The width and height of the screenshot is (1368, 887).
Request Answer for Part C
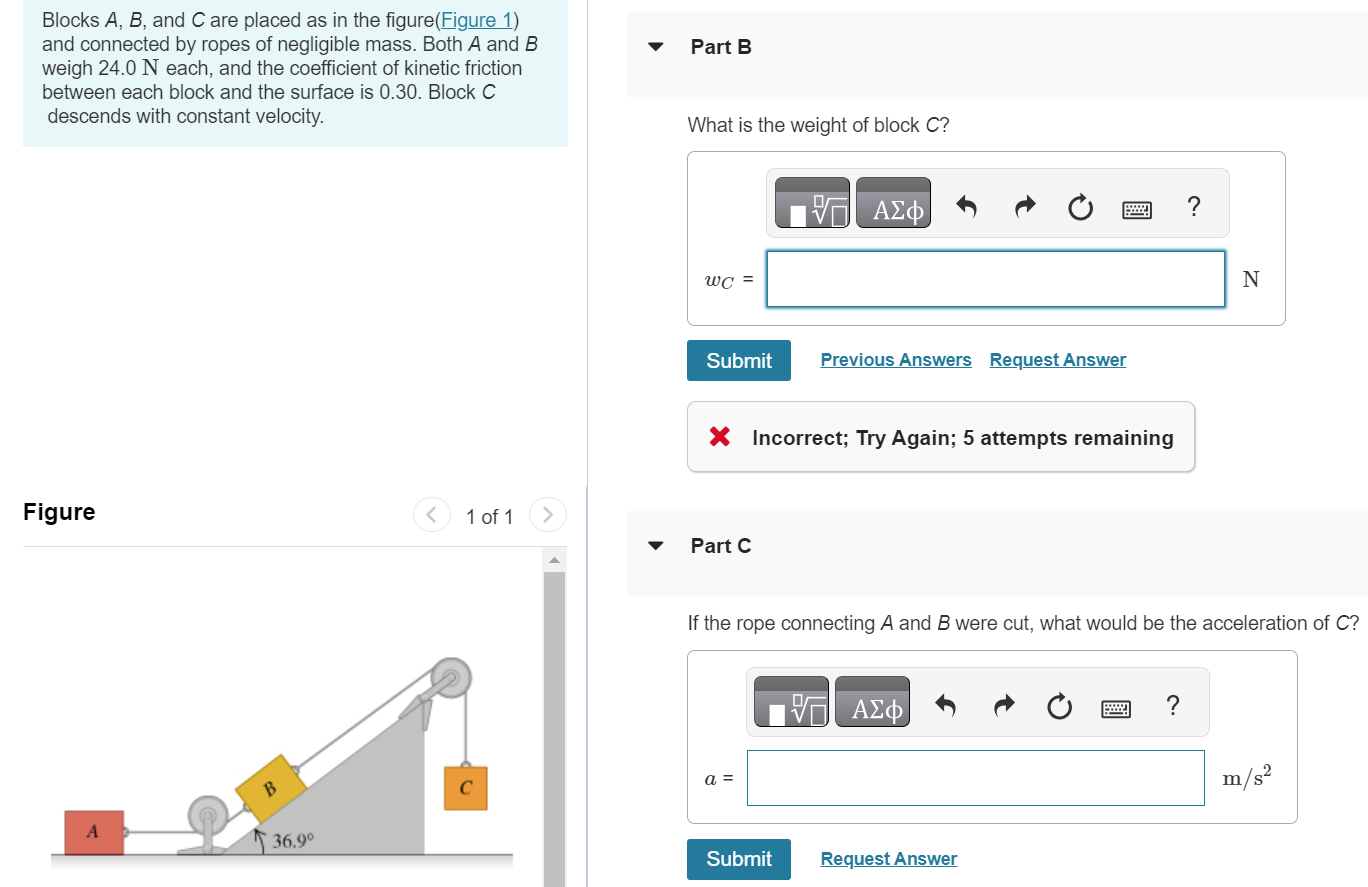pyautogui.click(x=888, y=858)
